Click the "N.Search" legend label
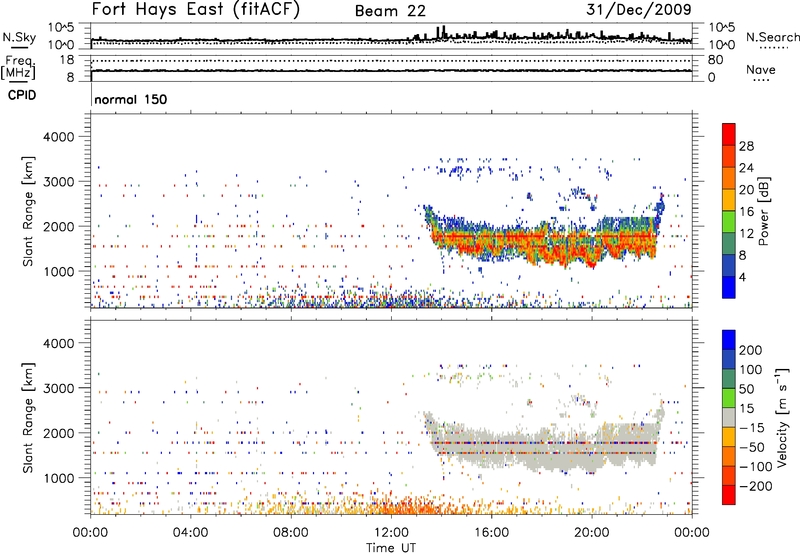800x554 pixels. click(772, 37)
